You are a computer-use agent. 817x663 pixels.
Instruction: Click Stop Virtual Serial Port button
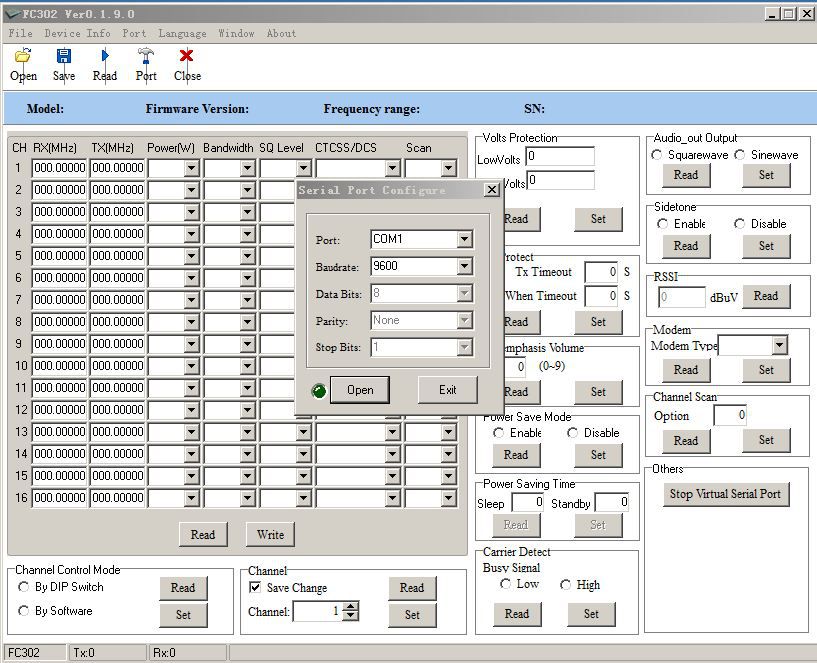pos(725,494)
